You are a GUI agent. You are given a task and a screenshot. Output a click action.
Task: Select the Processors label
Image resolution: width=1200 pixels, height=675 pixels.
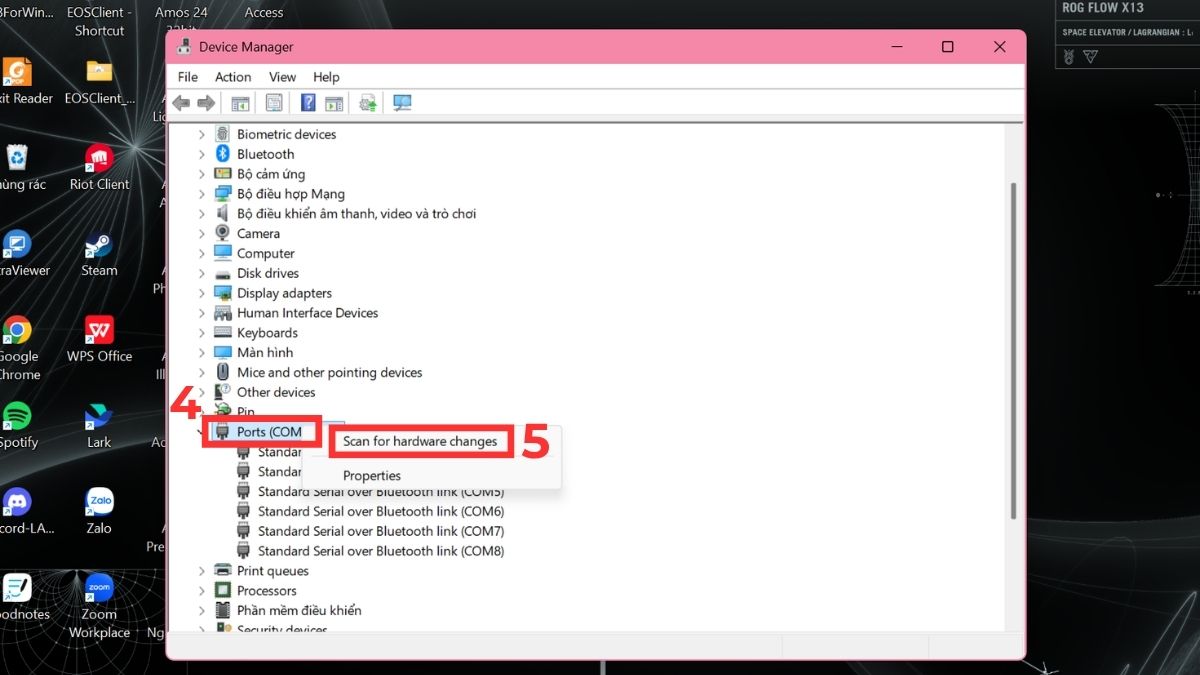click(267, 591)
